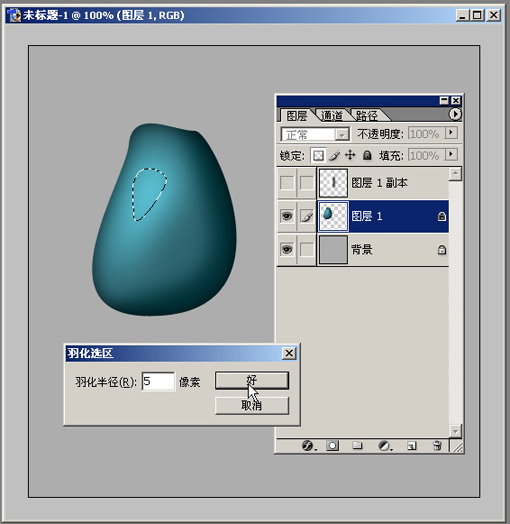Minimize the 未标题-1 document window

(462, 15)
